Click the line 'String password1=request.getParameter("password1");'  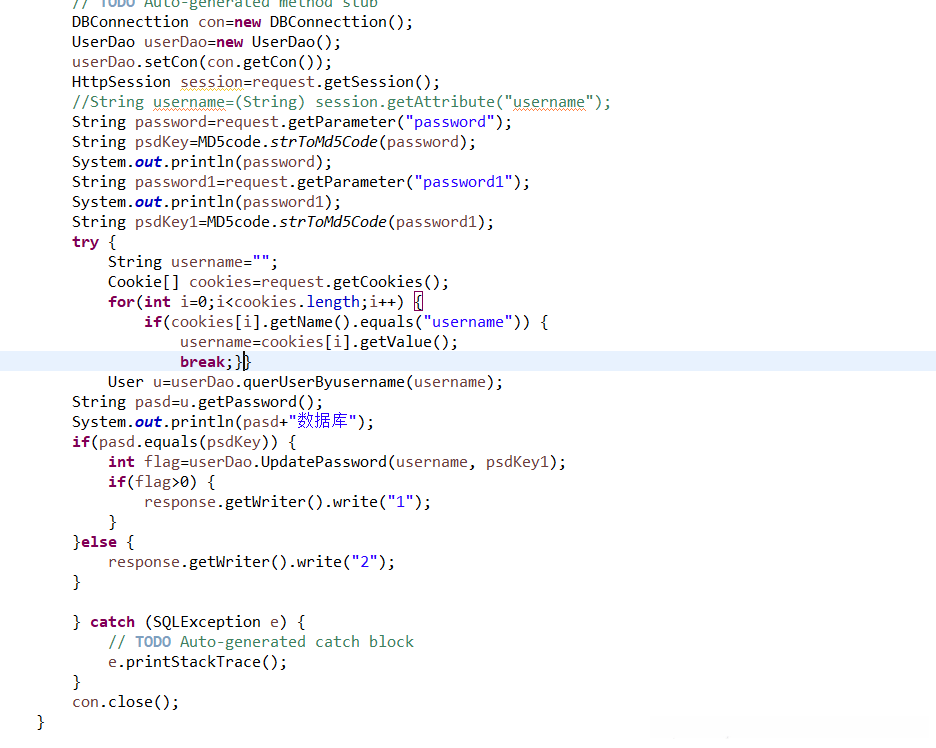pyautogui.click(x=301, y=182)
